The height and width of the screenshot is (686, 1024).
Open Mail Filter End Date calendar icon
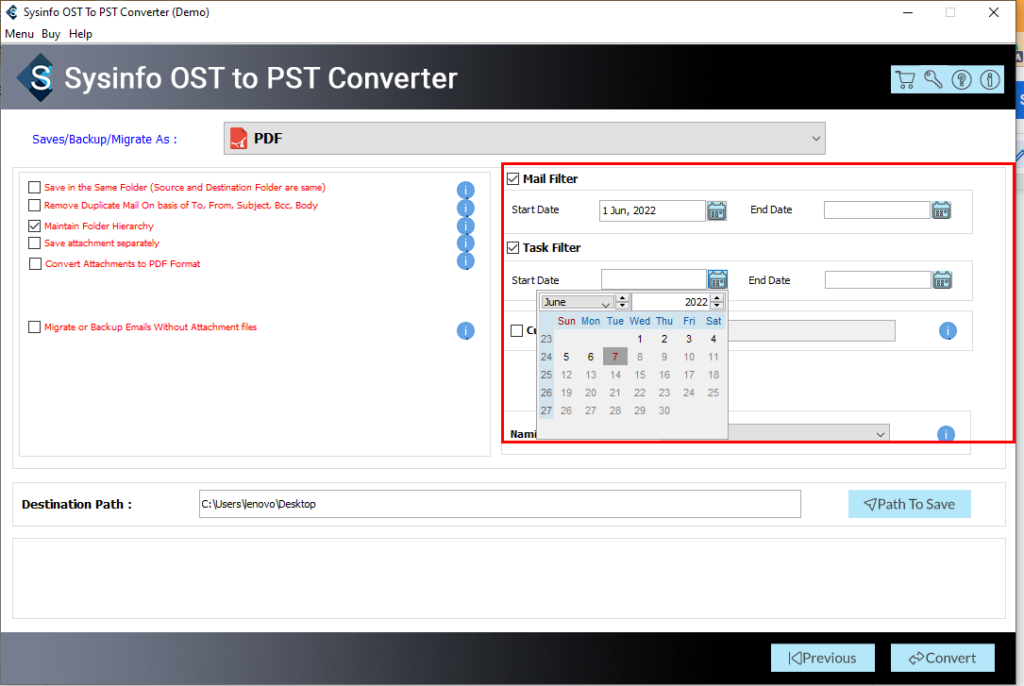941,210
